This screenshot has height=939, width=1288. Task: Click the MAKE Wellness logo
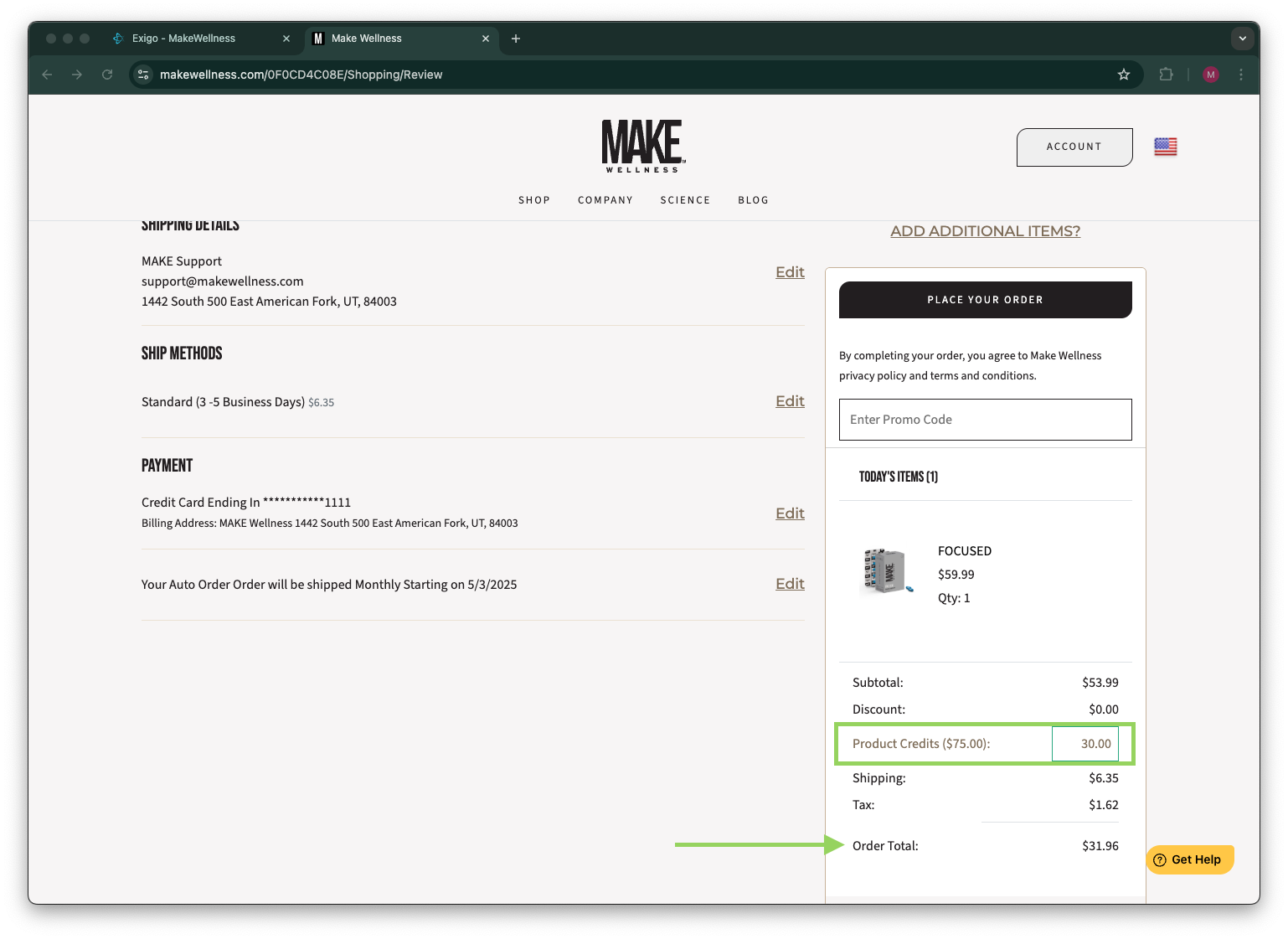(643, 147)
